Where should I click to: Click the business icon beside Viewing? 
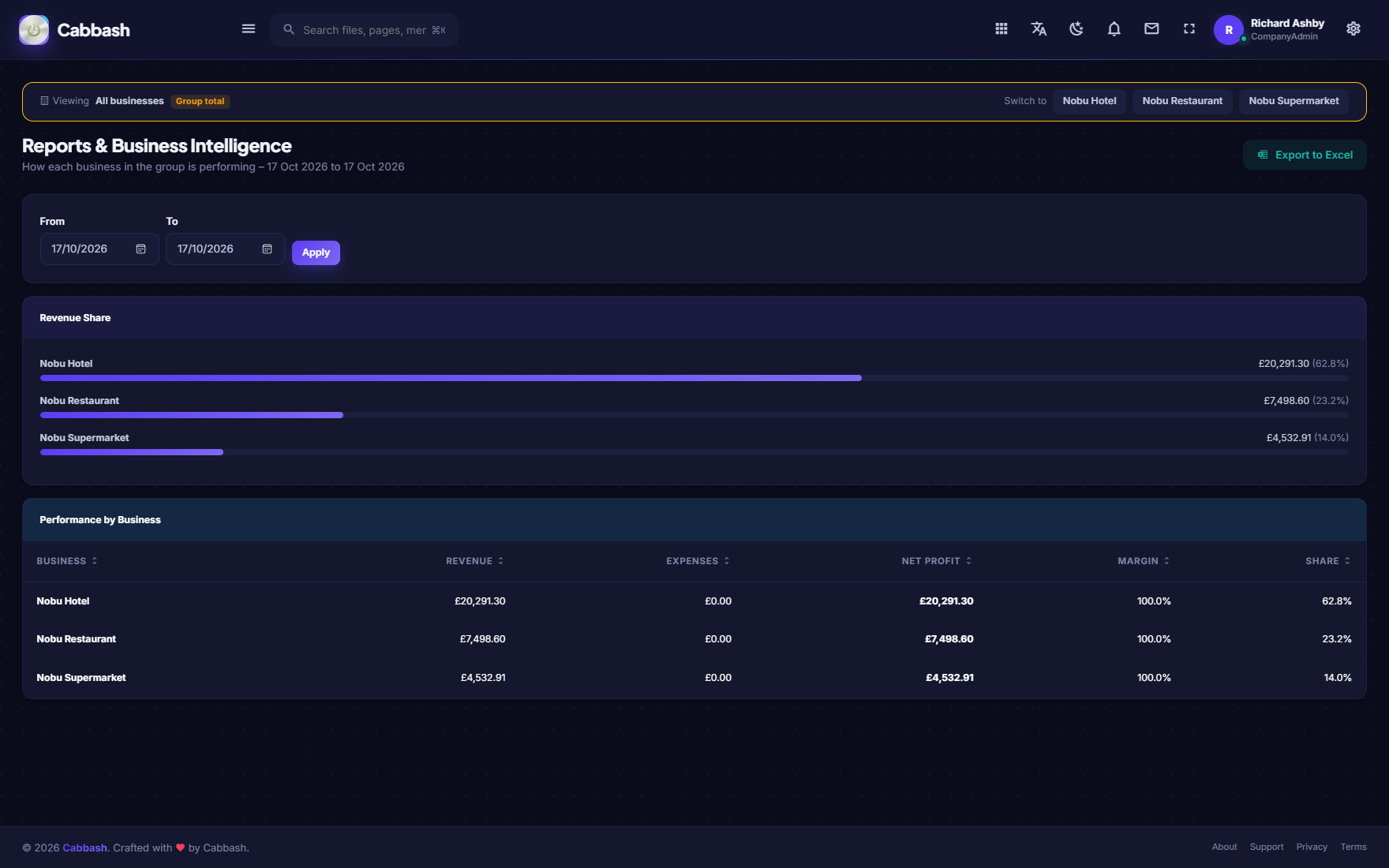click(x=44, y=101)
